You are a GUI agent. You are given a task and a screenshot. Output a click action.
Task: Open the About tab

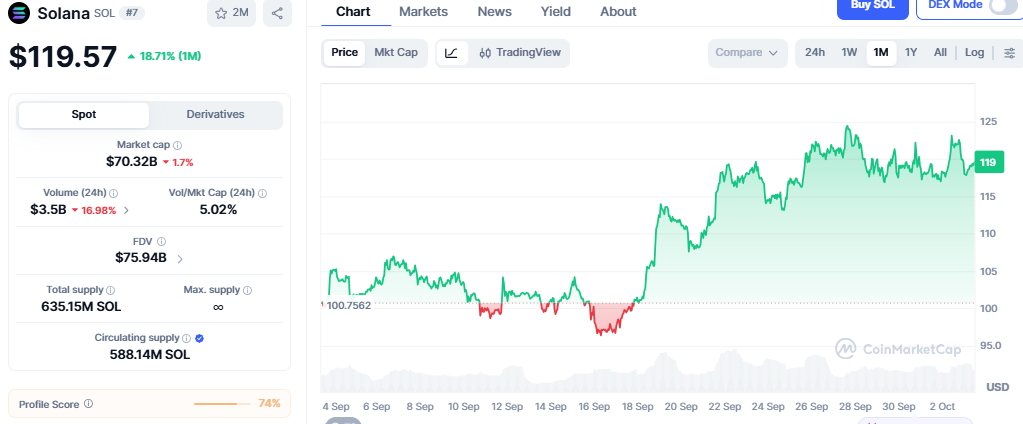(x=618, y=12)
